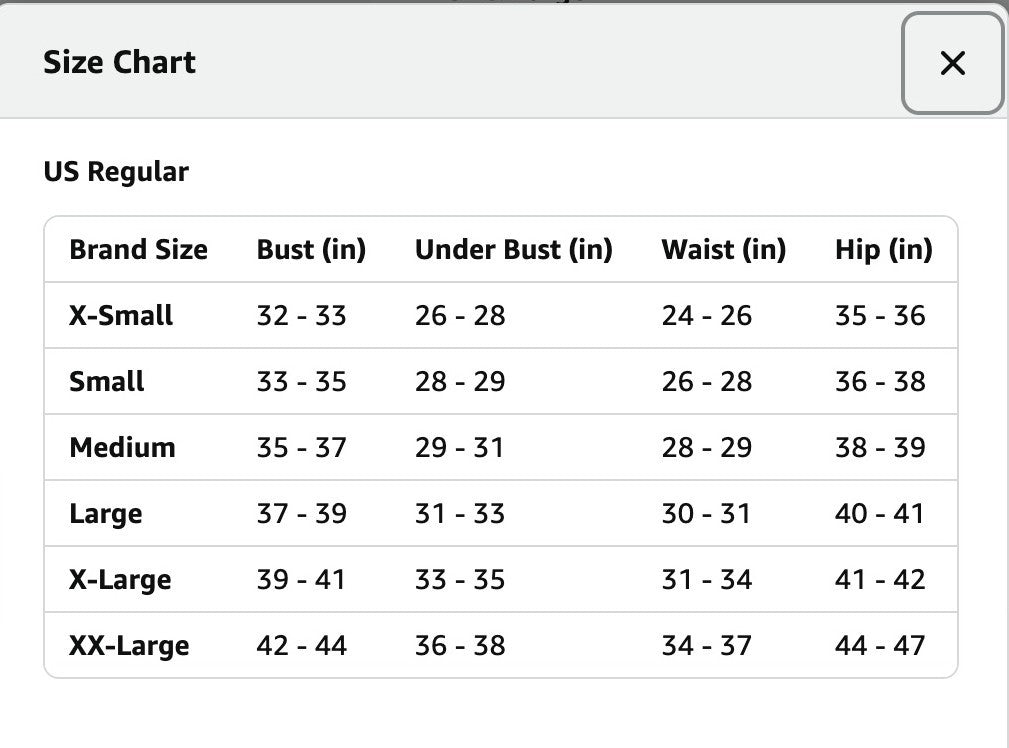Screen dimensions: 1009x748
Task: Click the Hip (in) column header
Action: pos(883,249)
